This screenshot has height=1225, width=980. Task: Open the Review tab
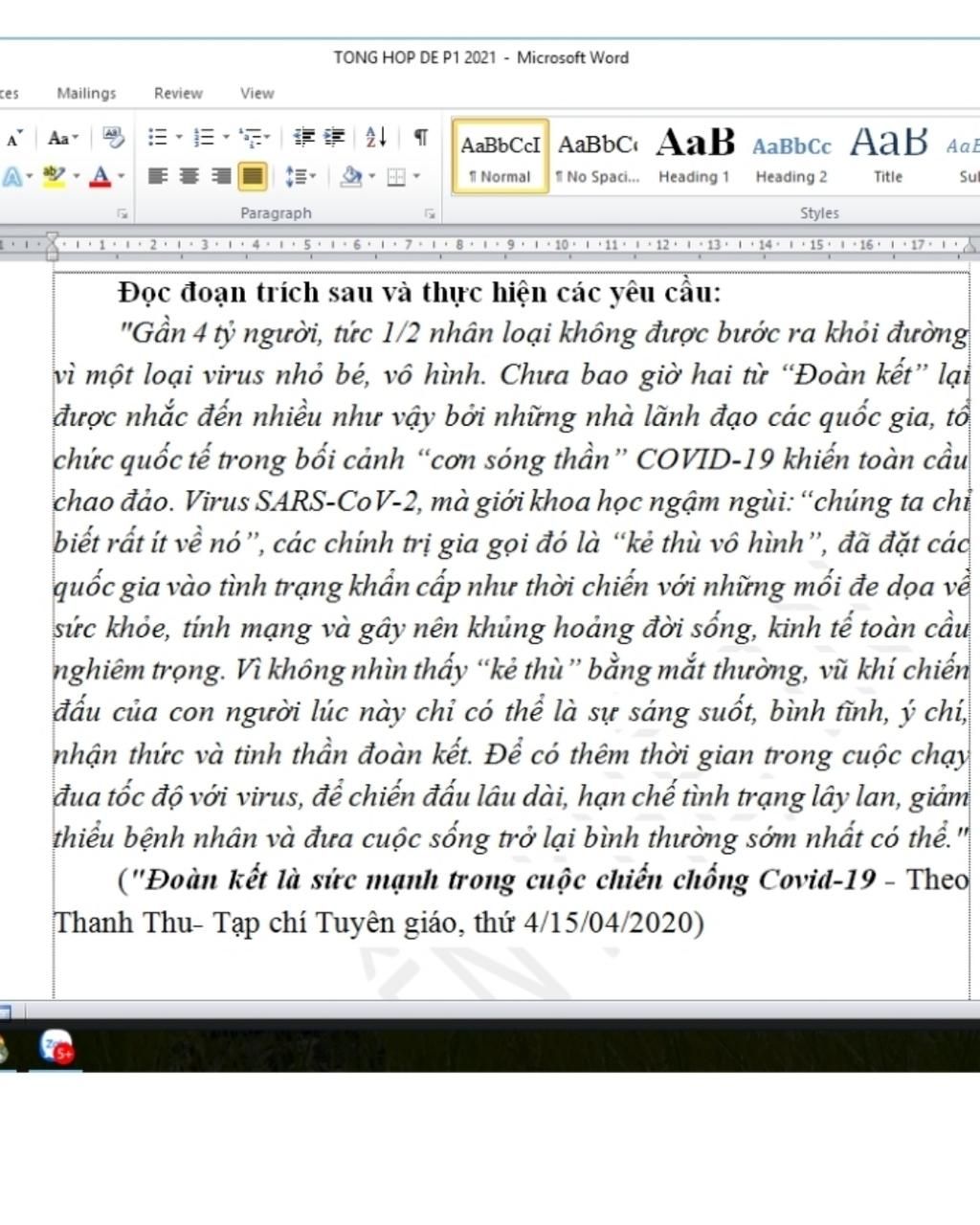coord(178,93)
